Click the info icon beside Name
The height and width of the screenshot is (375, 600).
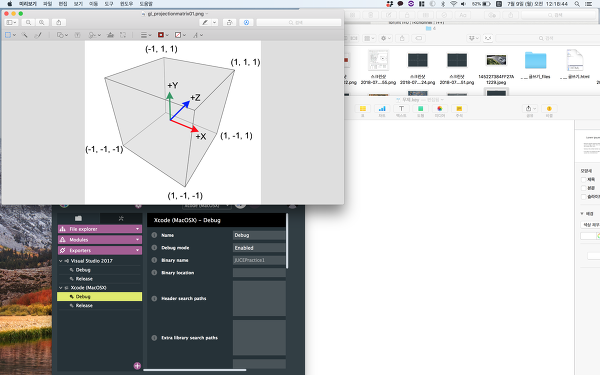tap(154, 235)
